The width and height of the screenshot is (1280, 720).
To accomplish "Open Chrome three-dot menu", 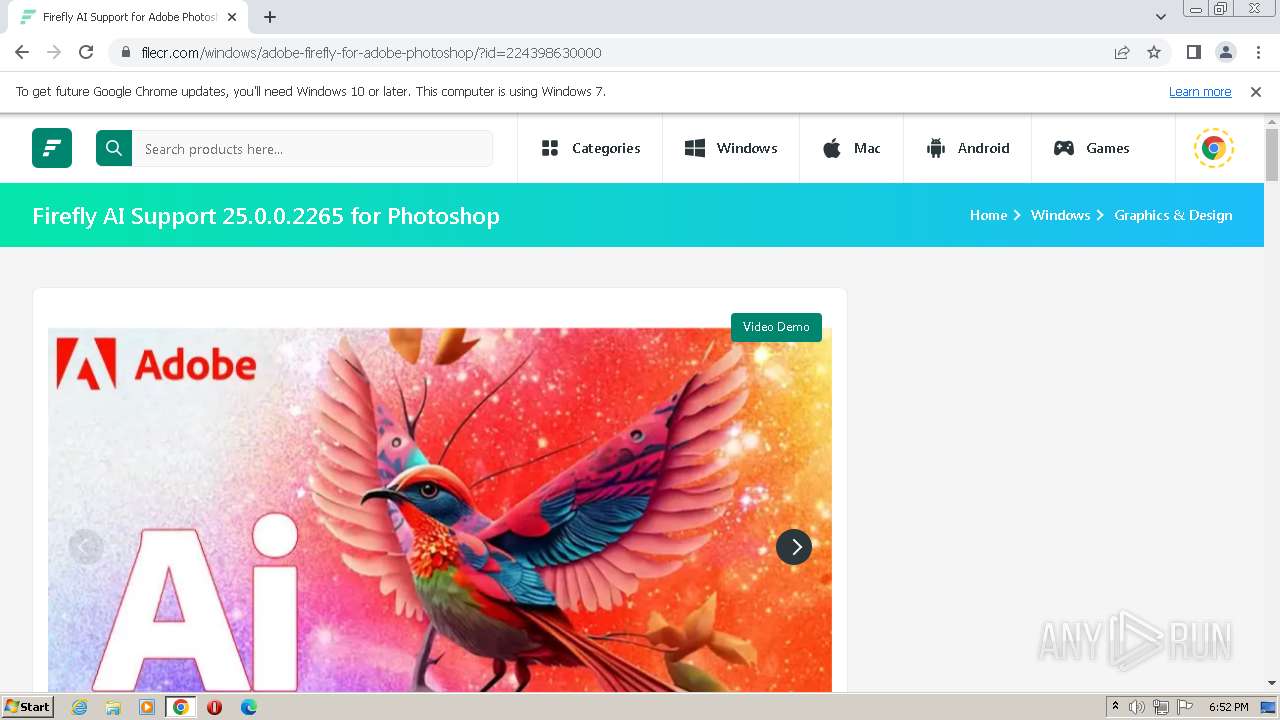I will pos(1257,52).
